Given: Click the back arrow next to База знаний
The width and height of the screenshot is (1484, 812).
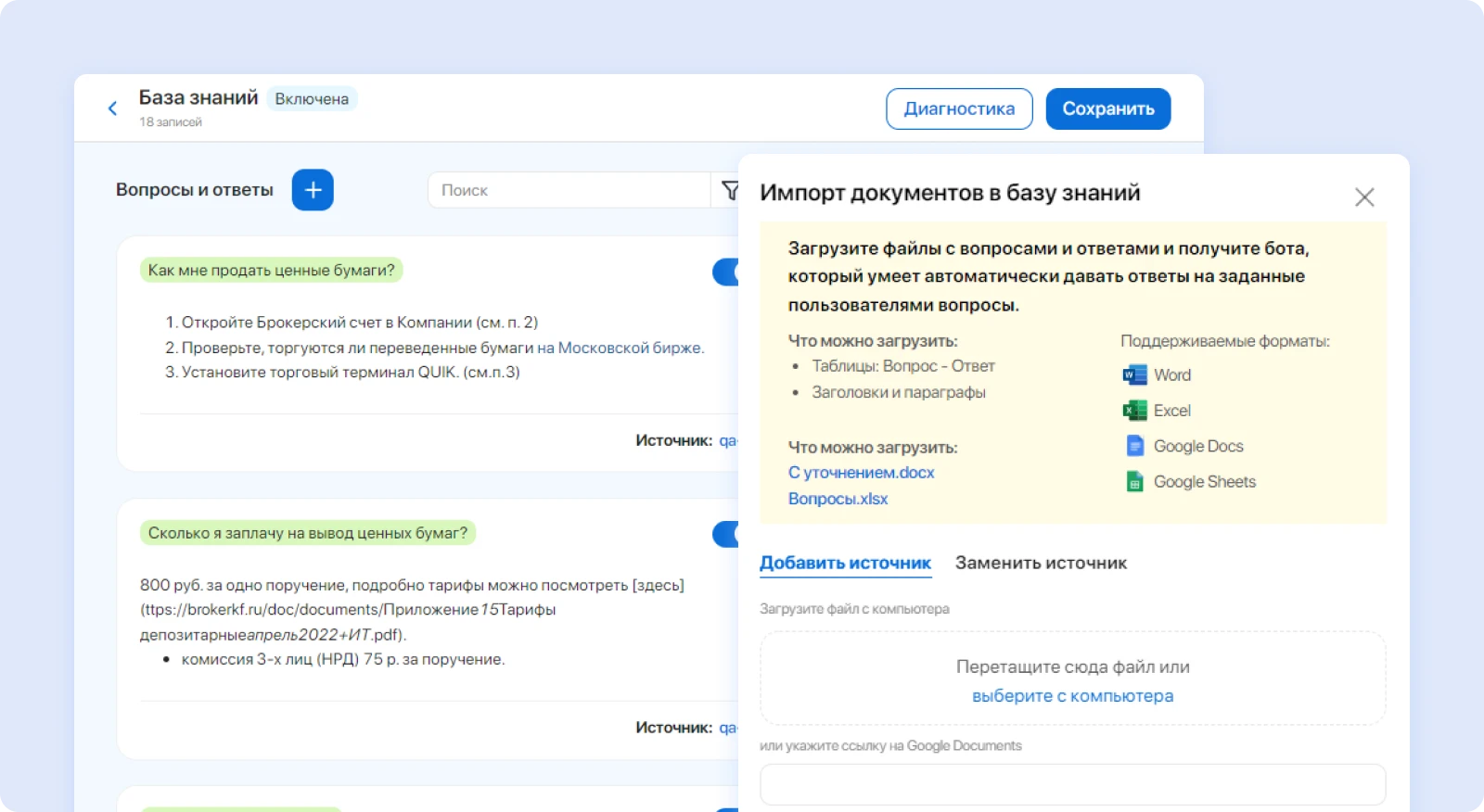Looking at the screenshot, I should pos(112,108).
